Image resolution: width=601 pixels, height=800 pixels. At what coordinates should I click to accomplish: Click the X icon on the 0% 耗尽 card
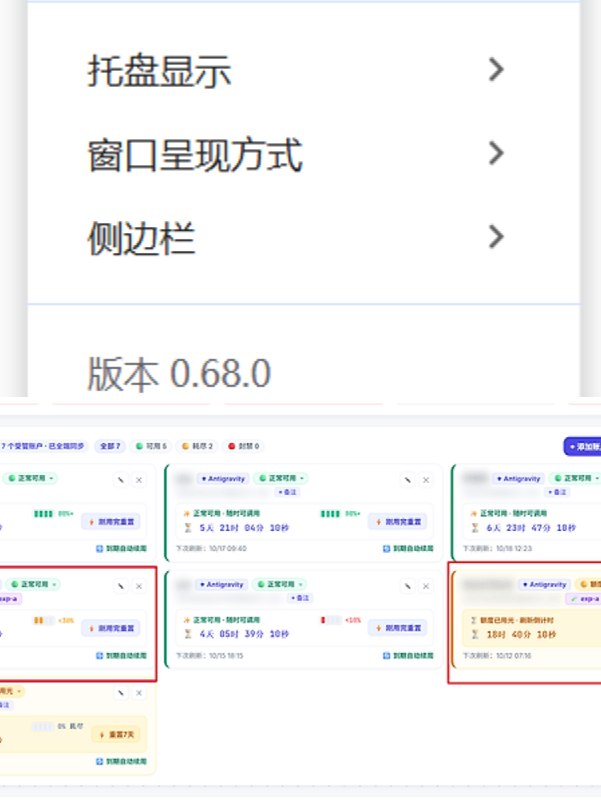tap(139, 693)
